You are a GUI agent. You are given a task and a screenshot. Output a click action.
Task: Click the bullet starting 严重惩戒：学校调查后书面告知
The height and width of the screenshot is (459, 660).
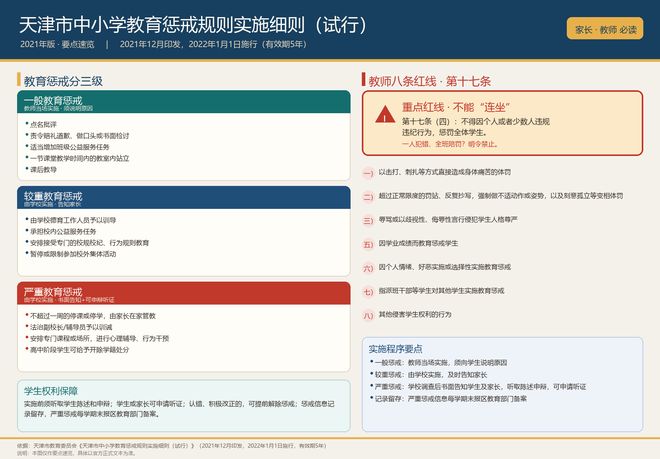click(x=478, y=387)
